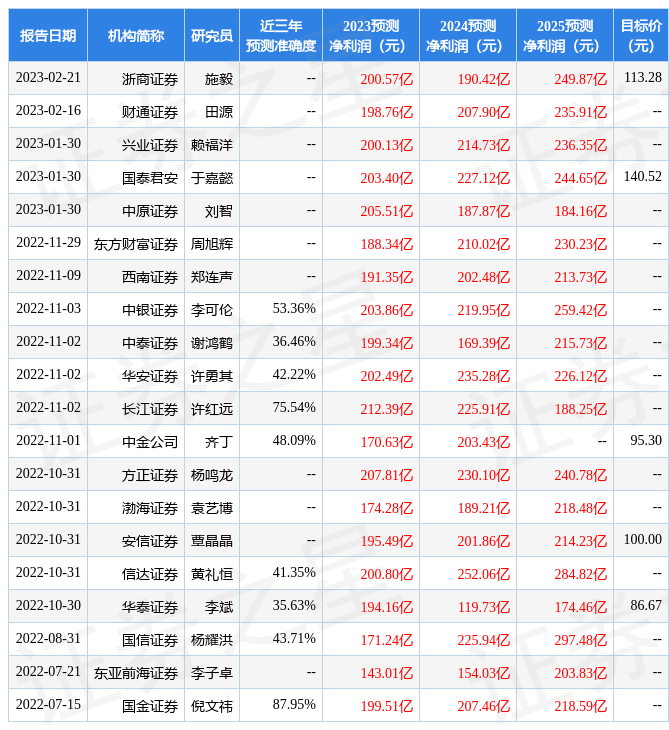Click the value 214.73亿
Image resolution: width=669 pixels, height=730 pixels.
[483, 145]
